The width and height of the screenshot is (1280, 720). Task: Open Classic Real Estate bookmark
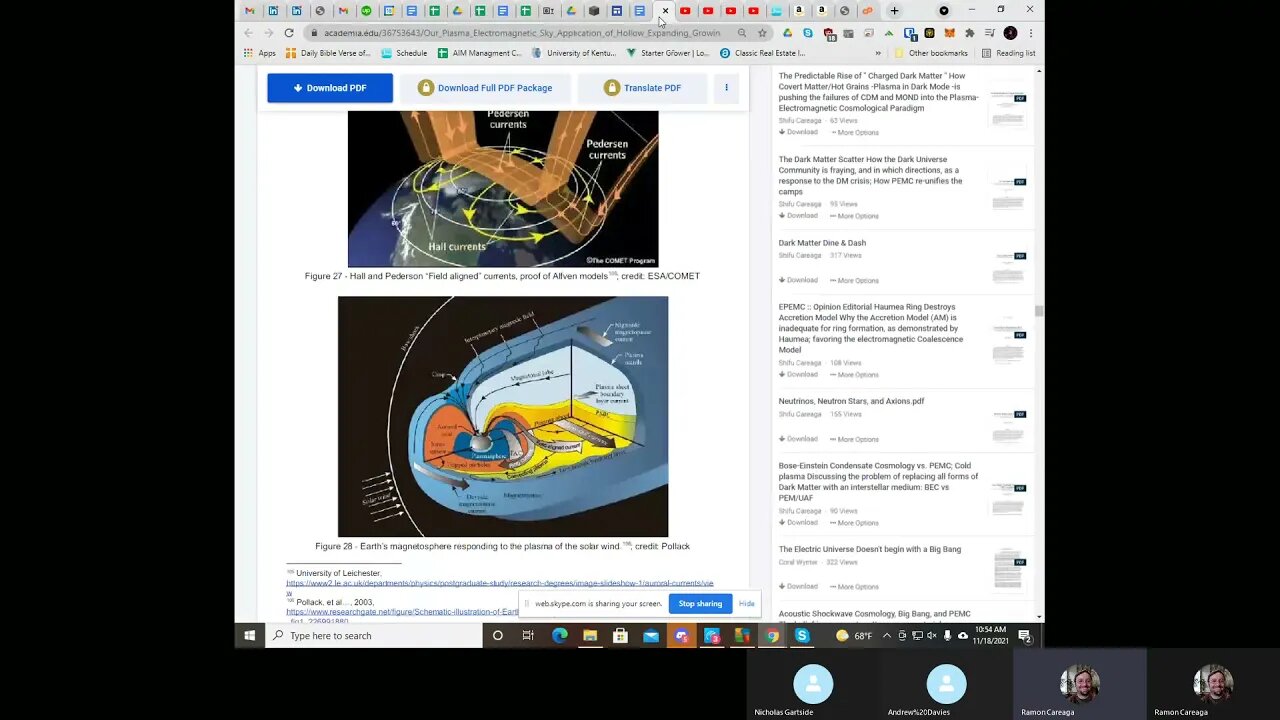click(x=762, y=53)
